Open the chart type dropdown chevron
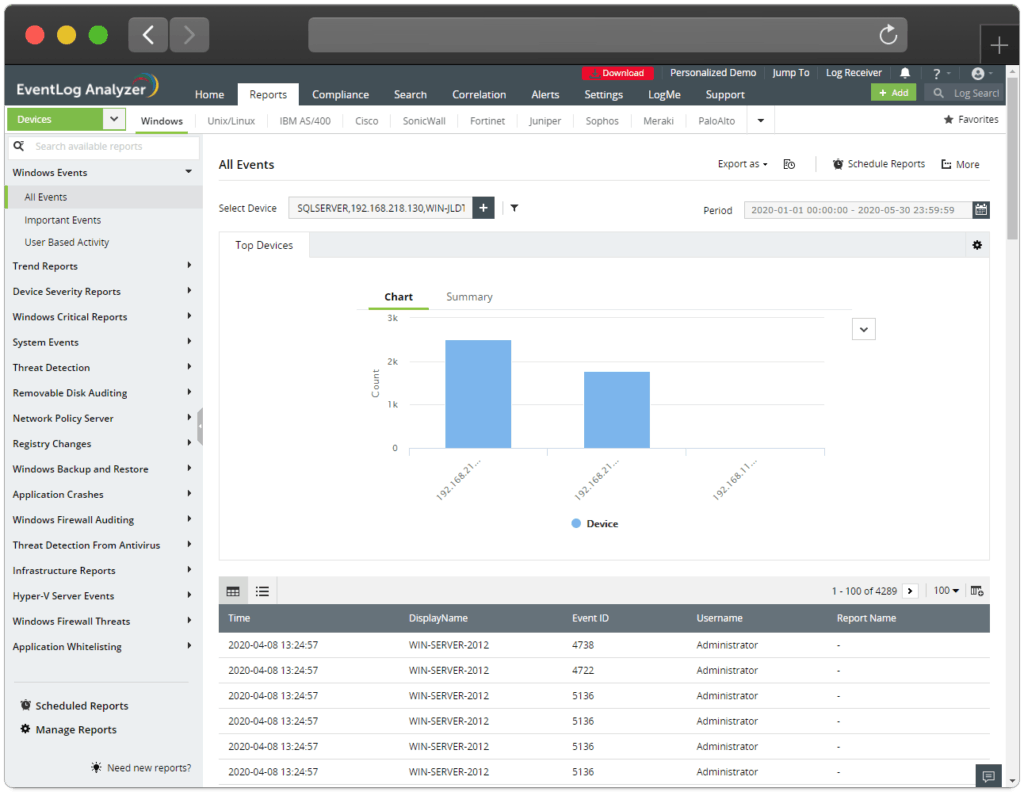The image size is (1024, 792). click(x=863, y=329)
